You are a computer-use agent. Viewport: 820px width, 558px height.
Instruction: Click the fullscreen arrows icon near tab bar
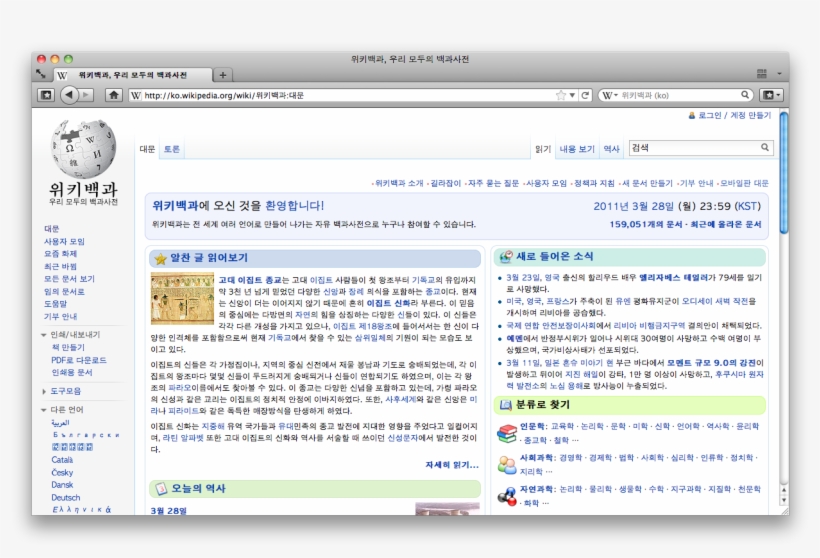tap(41, 74)
